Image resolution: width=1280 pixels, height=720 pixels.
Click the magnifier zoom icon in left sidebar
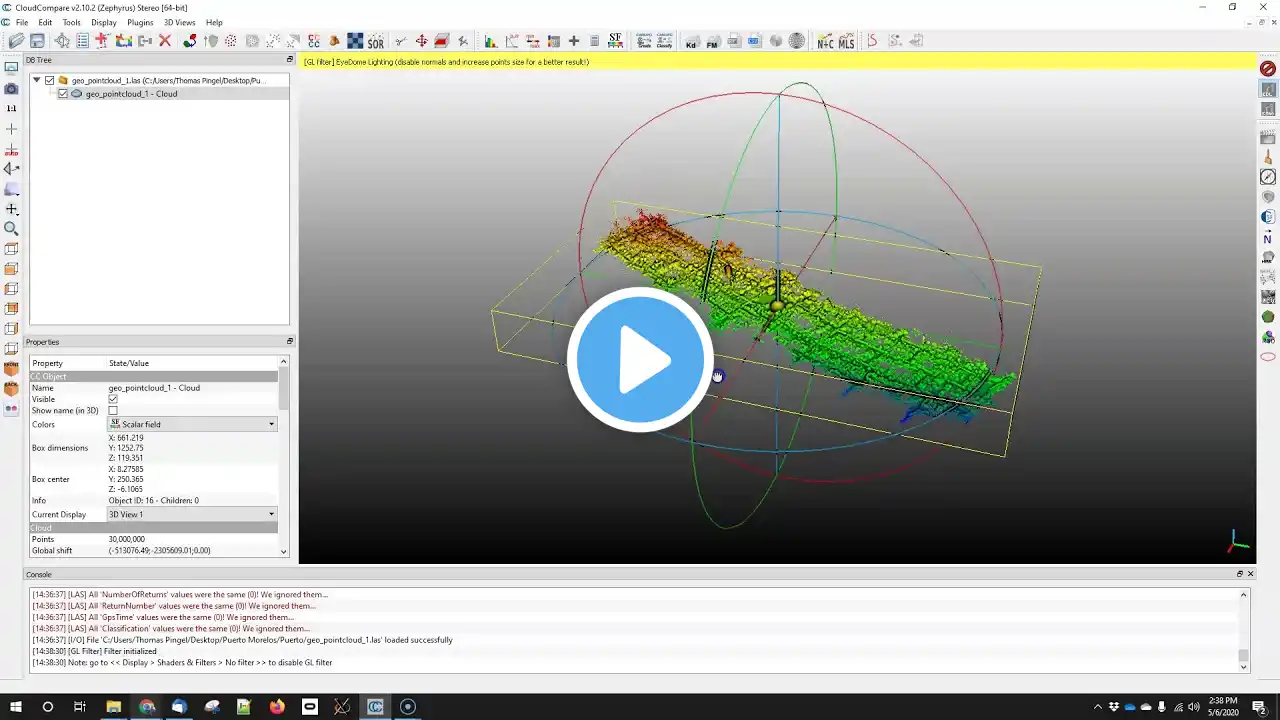(12, 229)
